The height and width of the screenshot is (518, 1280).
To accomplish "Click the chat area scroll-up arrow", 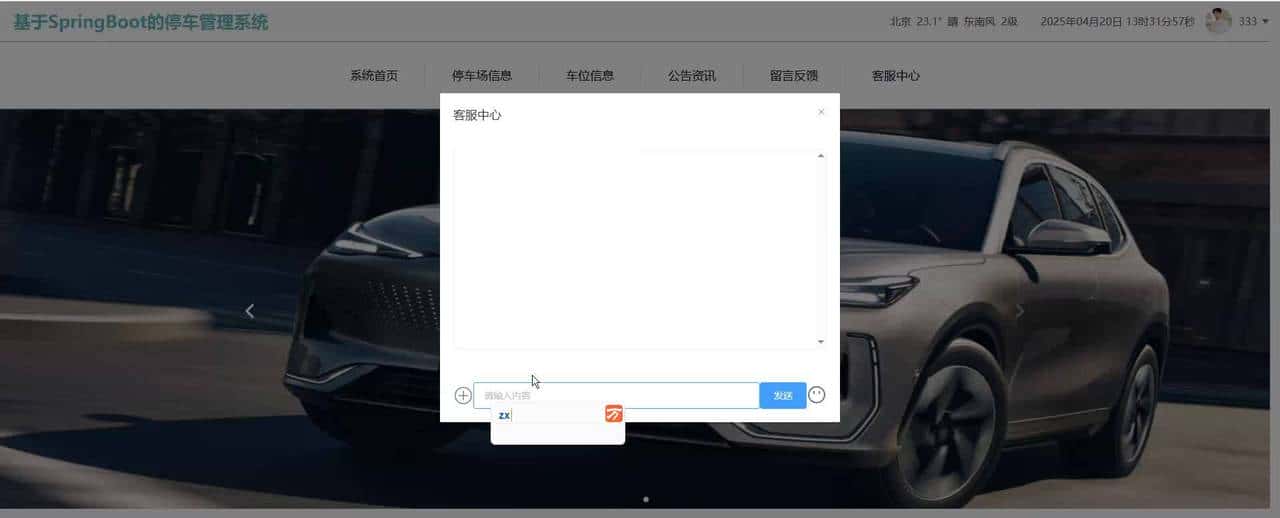I will (821, 156).
